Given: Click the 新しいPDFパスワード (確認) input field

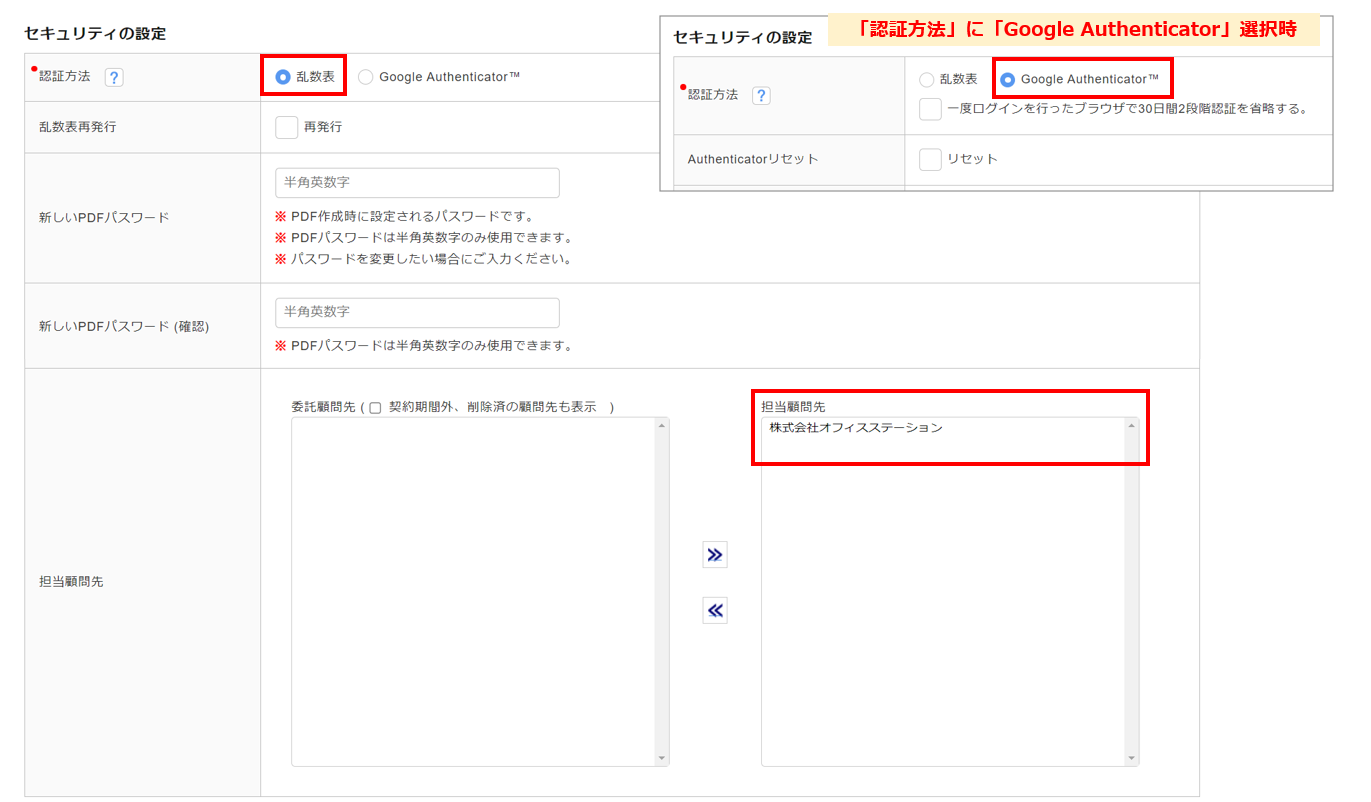Looking at the screenshot, I should [417, 312].
